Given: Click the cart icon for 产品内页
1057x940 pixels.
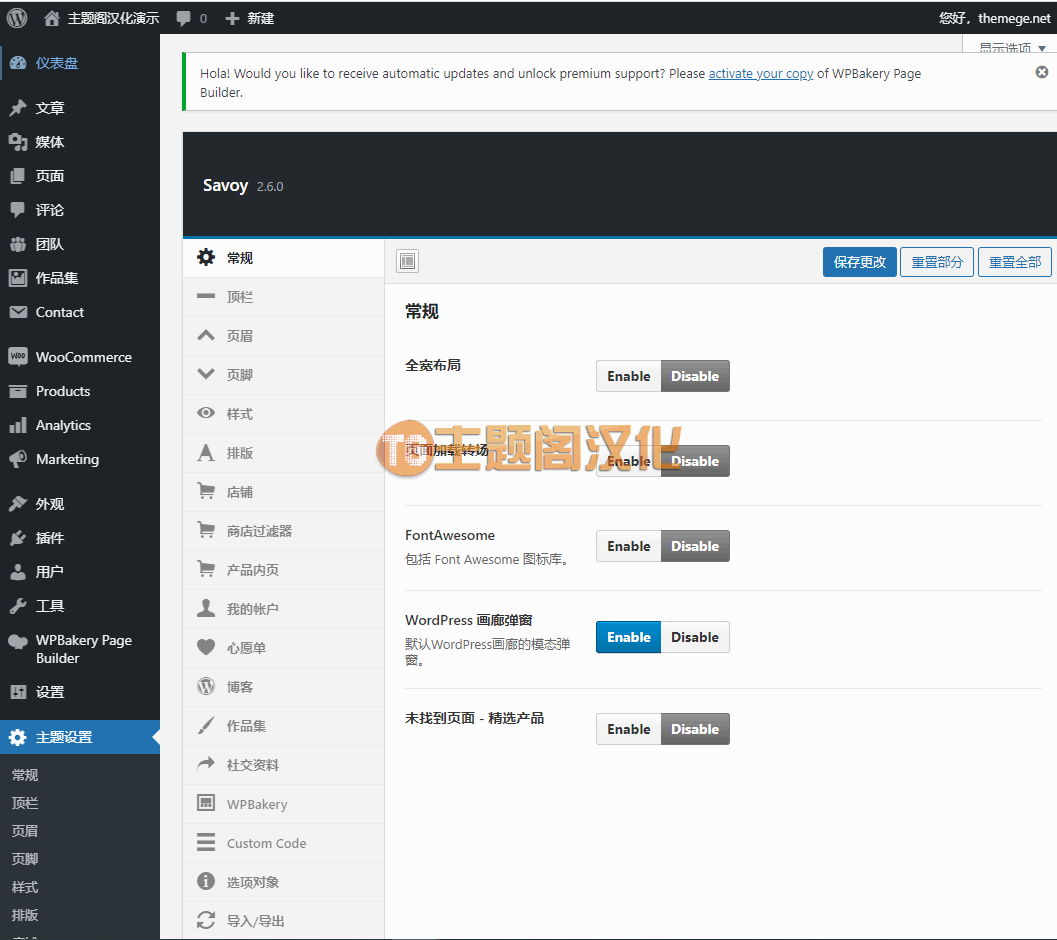Looking at the screenshot, I should (x=206, y=569).
